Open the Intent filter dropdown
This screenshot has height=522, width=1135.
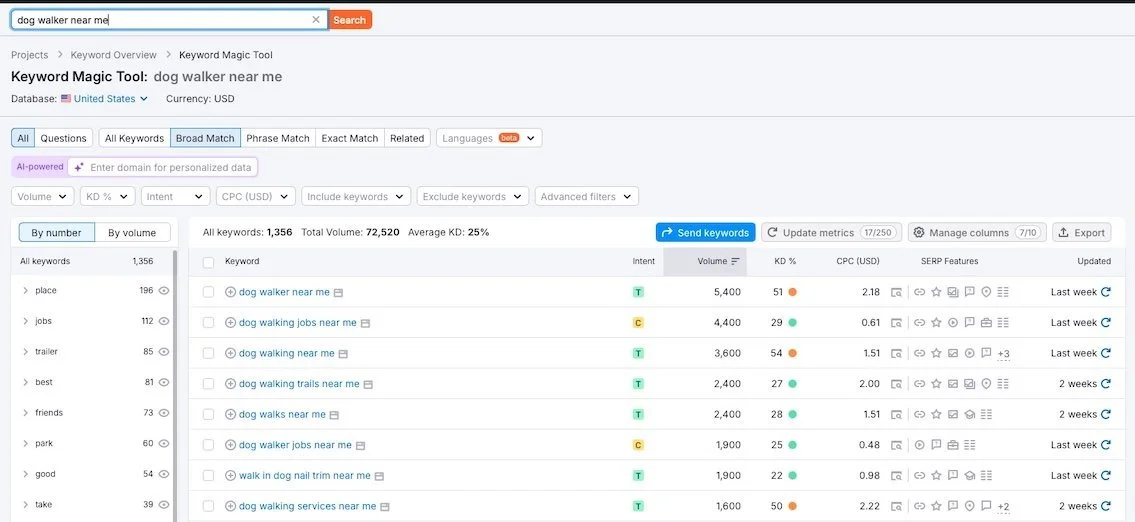tap(175, 196)
